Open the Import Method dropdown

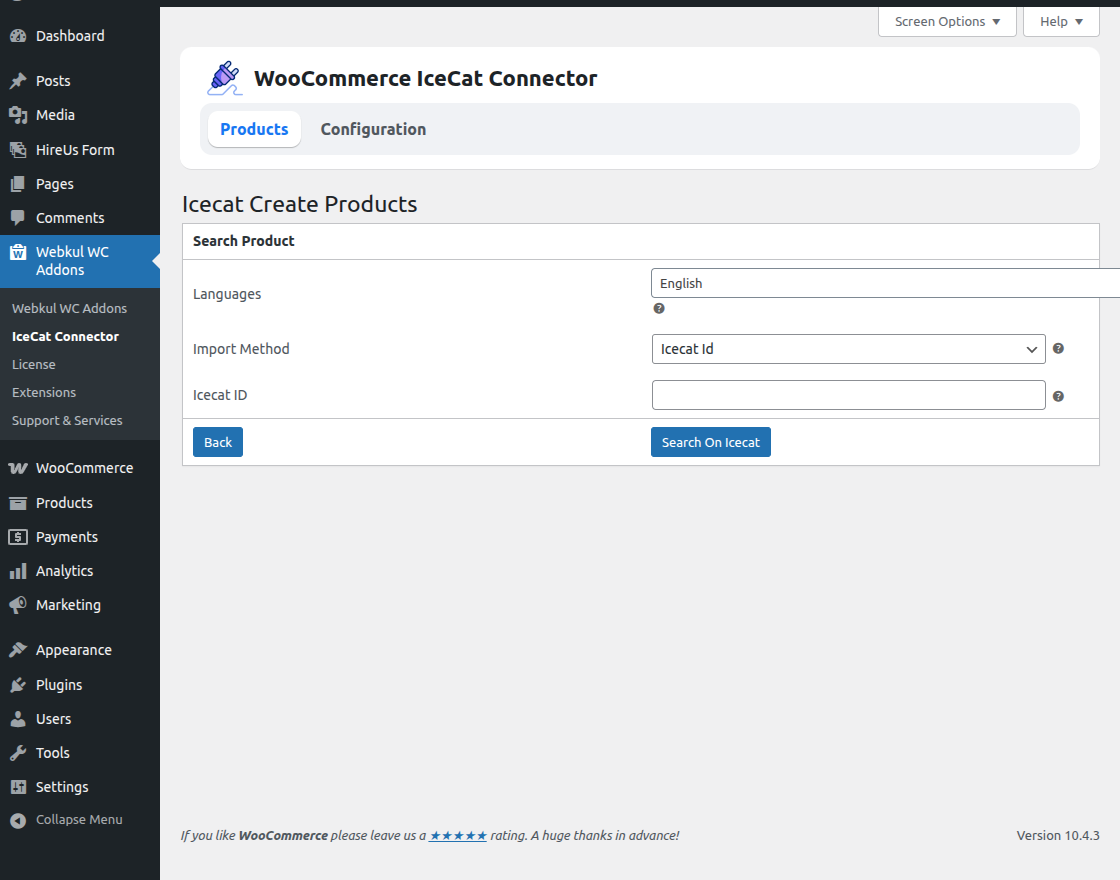point(848,349)
